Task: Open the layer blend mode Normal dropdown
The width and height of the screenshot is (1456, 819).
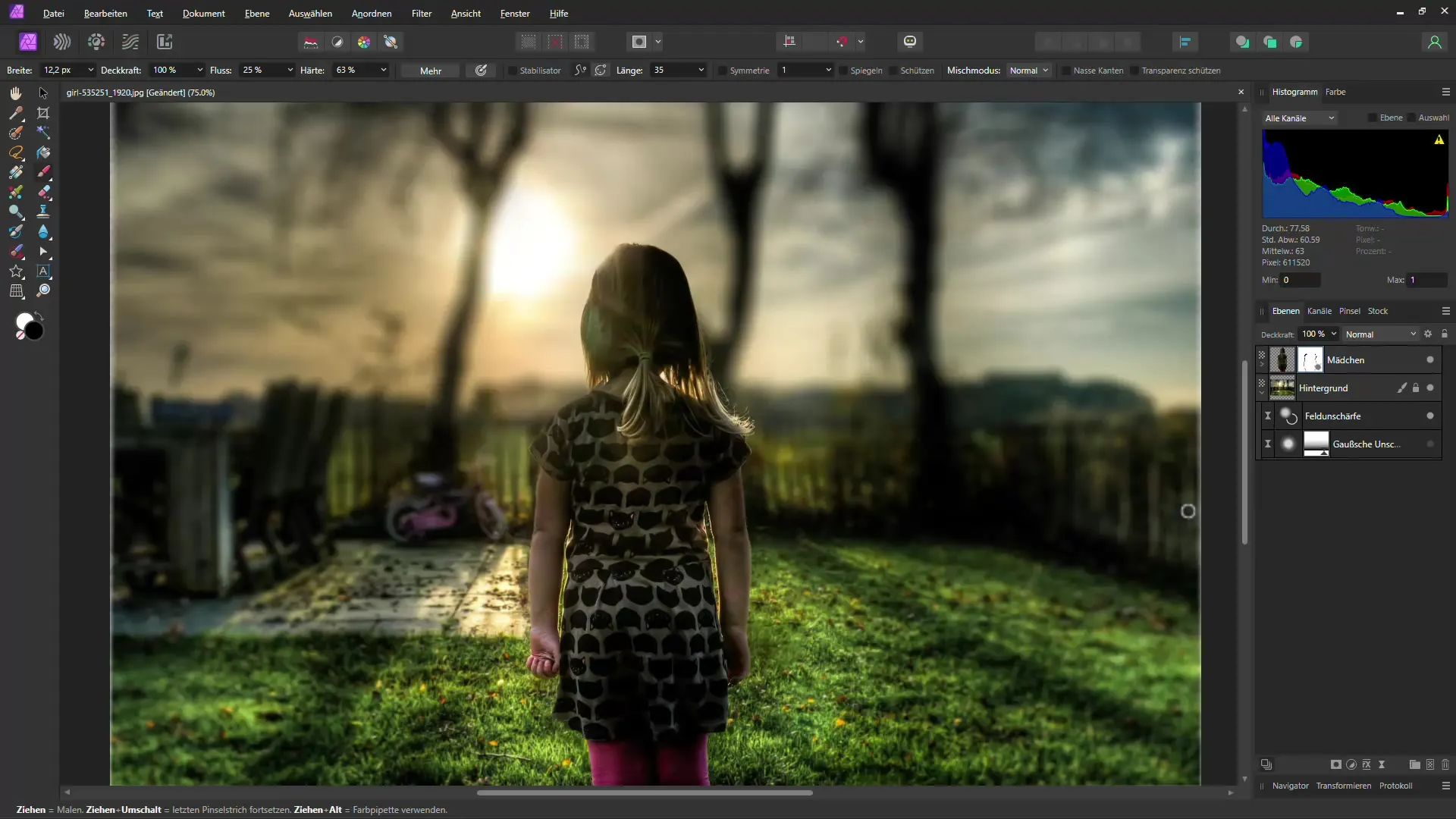Action: 1381,334
